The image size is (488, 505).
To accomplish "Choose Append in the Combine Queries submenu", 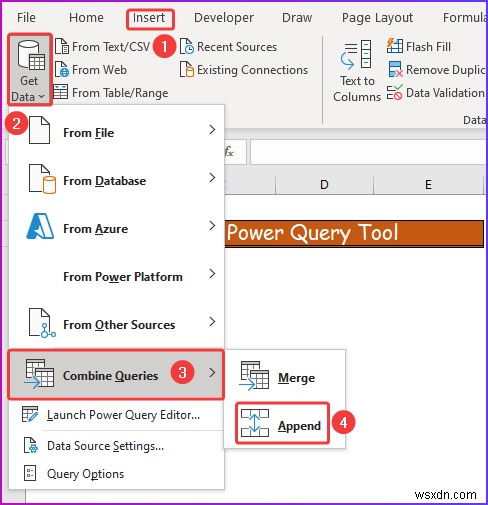I will click(x=283, y=423).
